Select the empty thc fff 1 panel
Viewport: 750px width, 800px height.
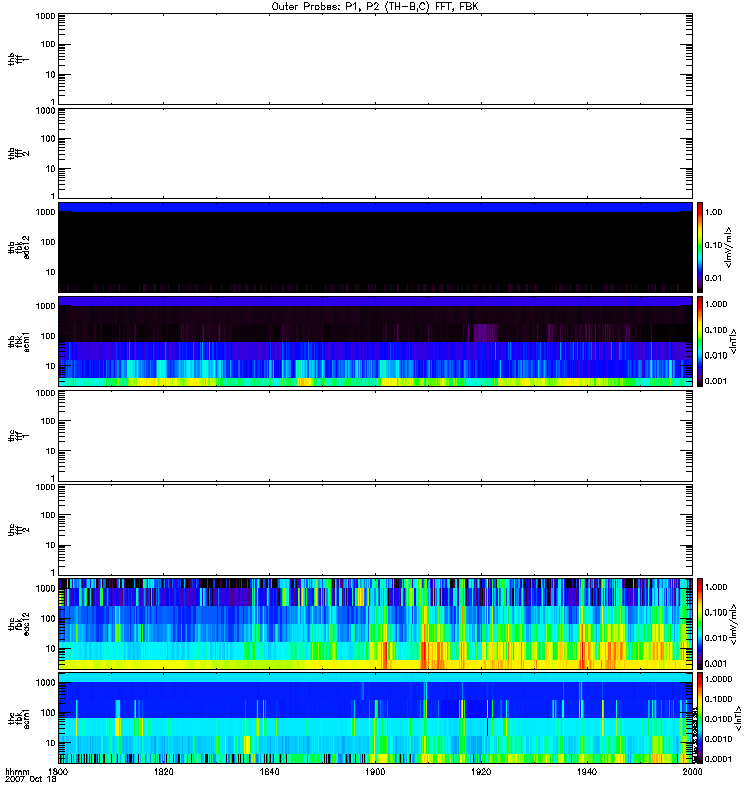click(375, 434)
